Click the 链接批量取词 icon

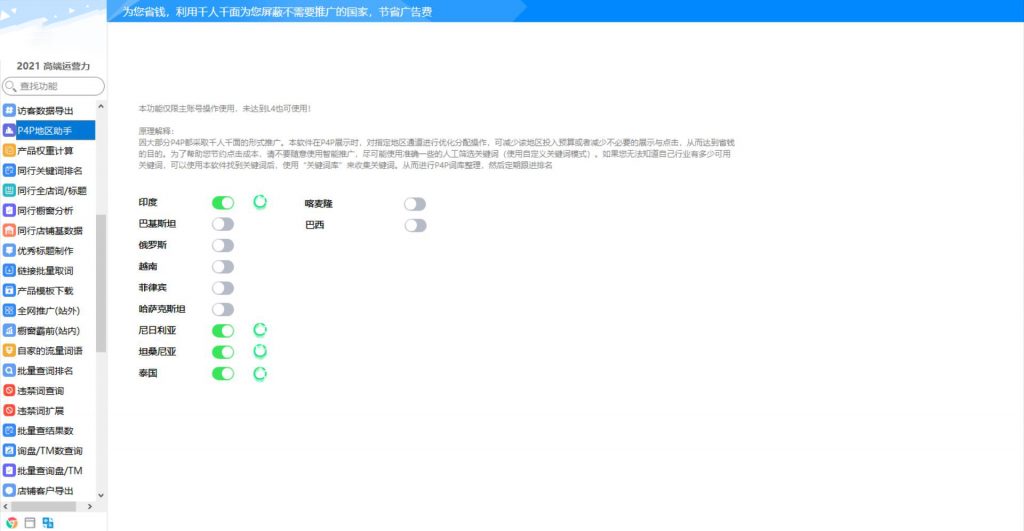click(x=9, y=270)
